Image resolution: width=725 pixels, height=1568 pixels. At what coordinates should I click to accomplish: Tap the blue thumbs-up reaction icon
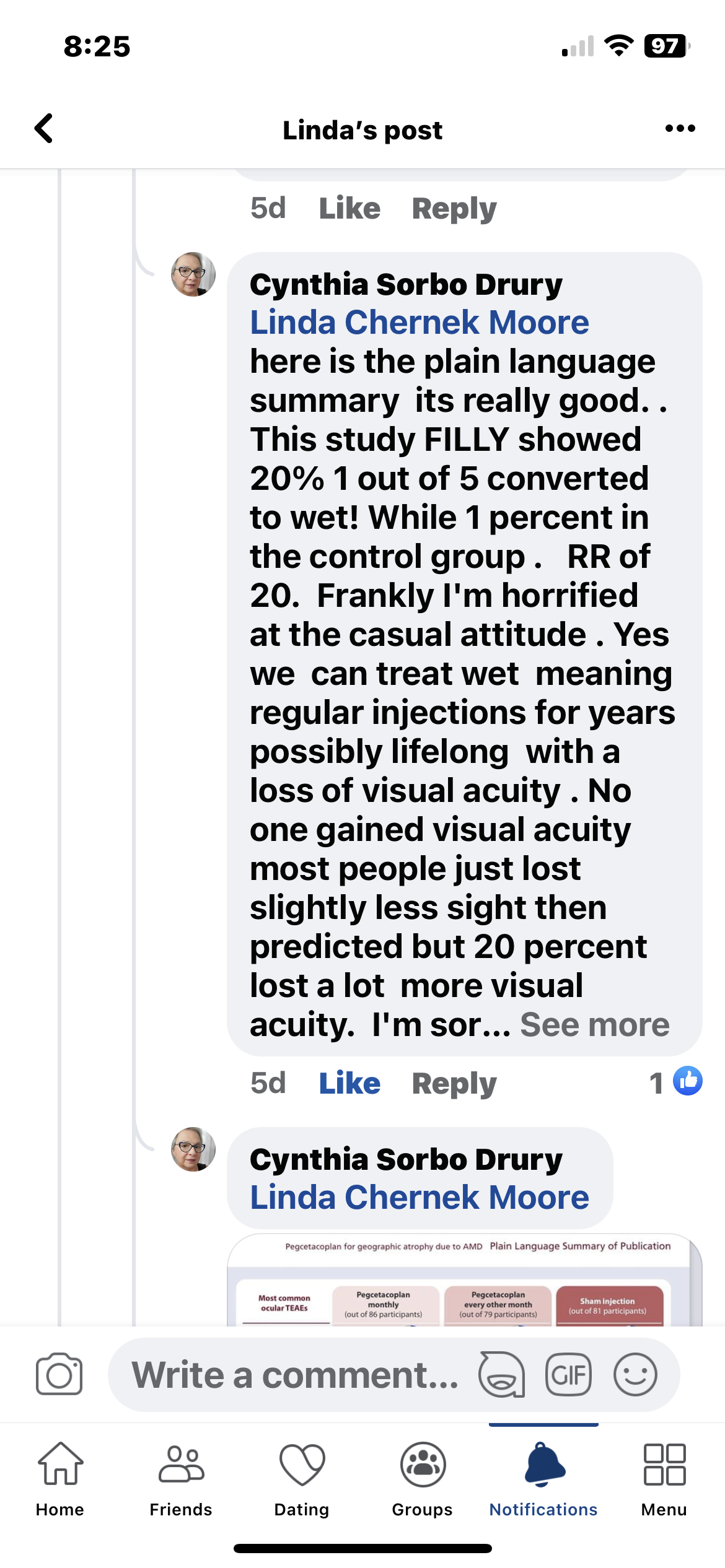coord(687,1081)
